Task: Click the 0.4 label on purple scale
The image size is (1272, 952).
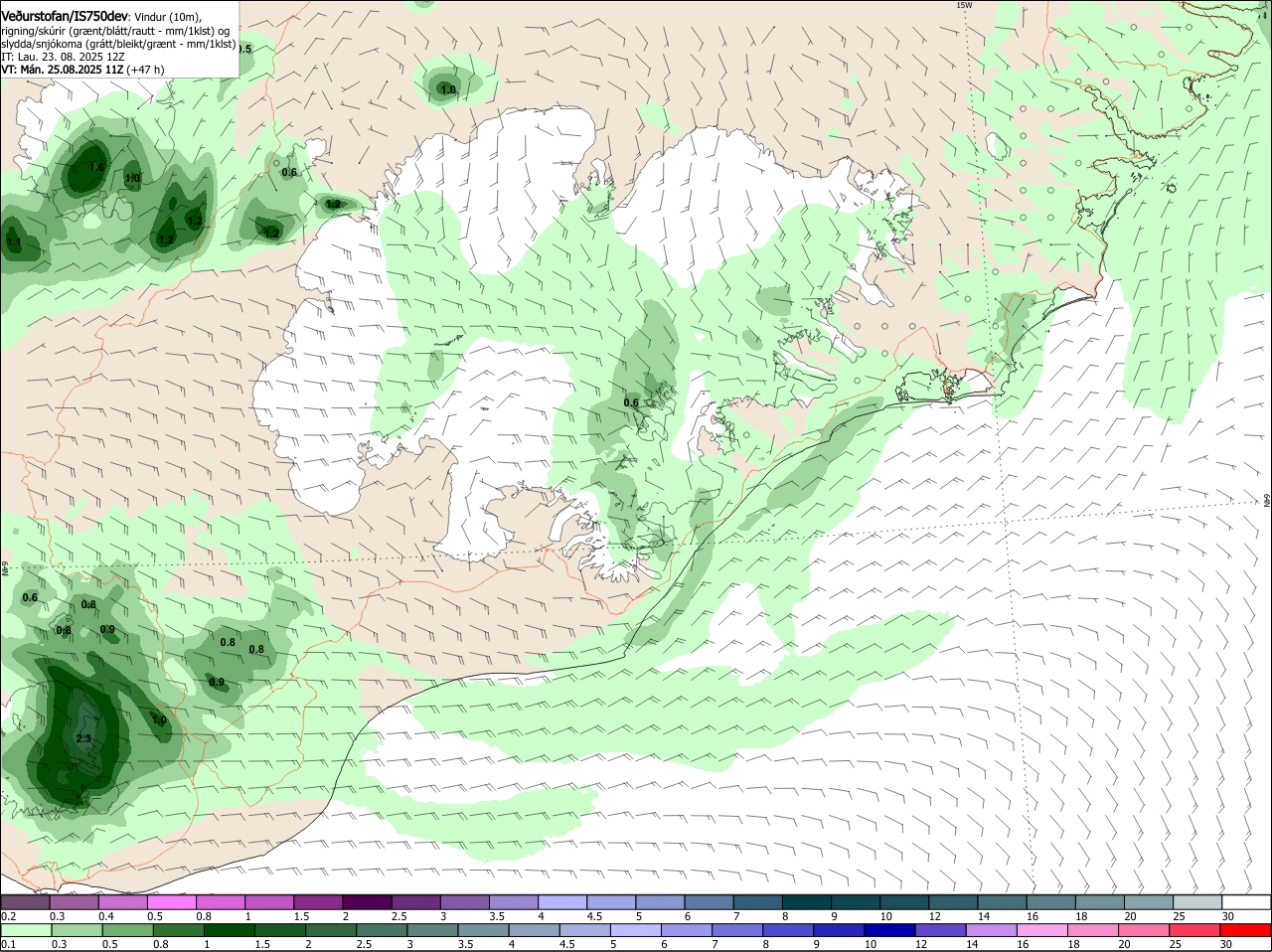Action: tap(106, 915)
